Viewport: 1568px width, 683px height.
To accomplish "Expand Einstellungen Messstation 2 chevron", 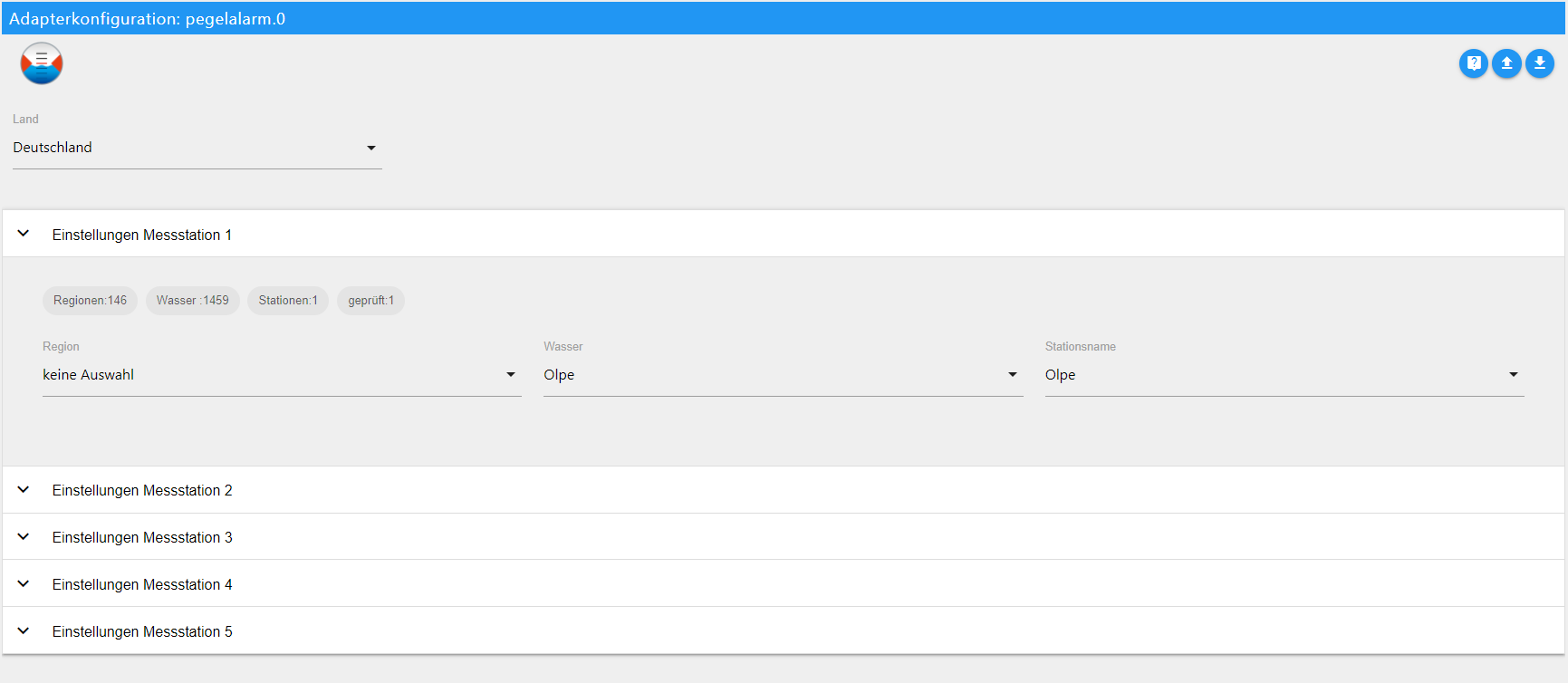I will click(x=24, y=490).
